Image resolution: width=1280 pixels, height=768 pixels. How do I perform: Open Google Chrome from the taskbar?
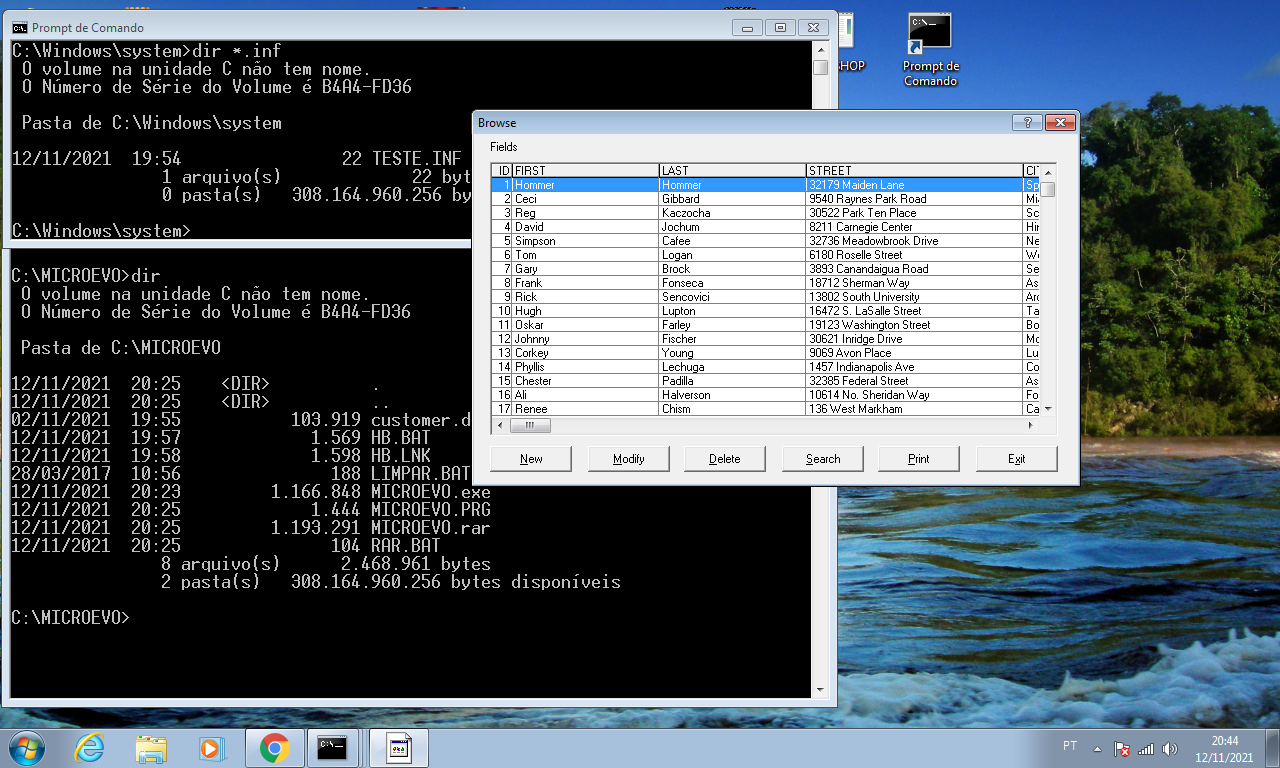(274, 747)
